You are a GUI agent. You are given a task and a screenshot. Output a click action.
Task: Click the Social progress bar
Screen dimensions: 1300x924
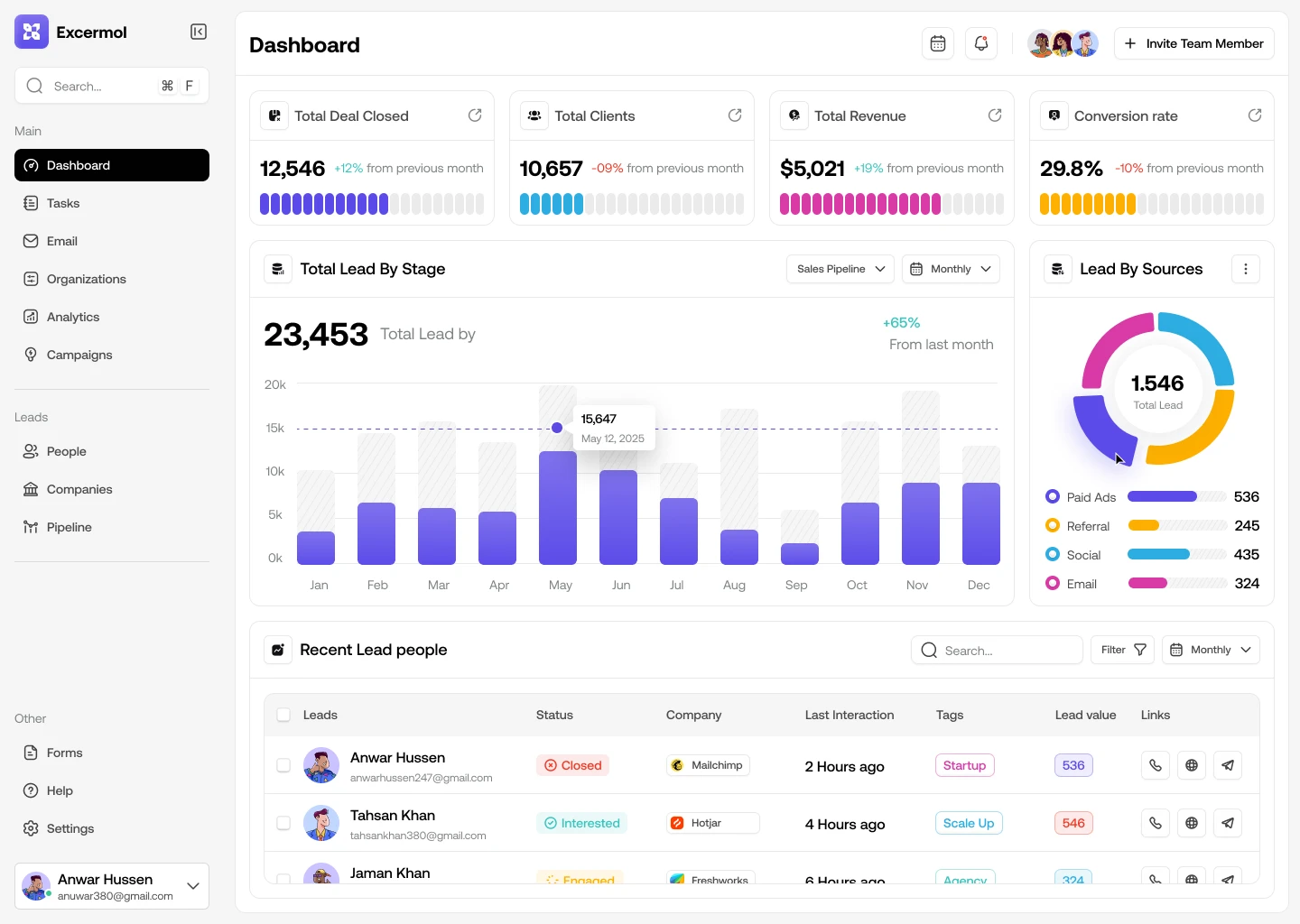click(1177, 554)
